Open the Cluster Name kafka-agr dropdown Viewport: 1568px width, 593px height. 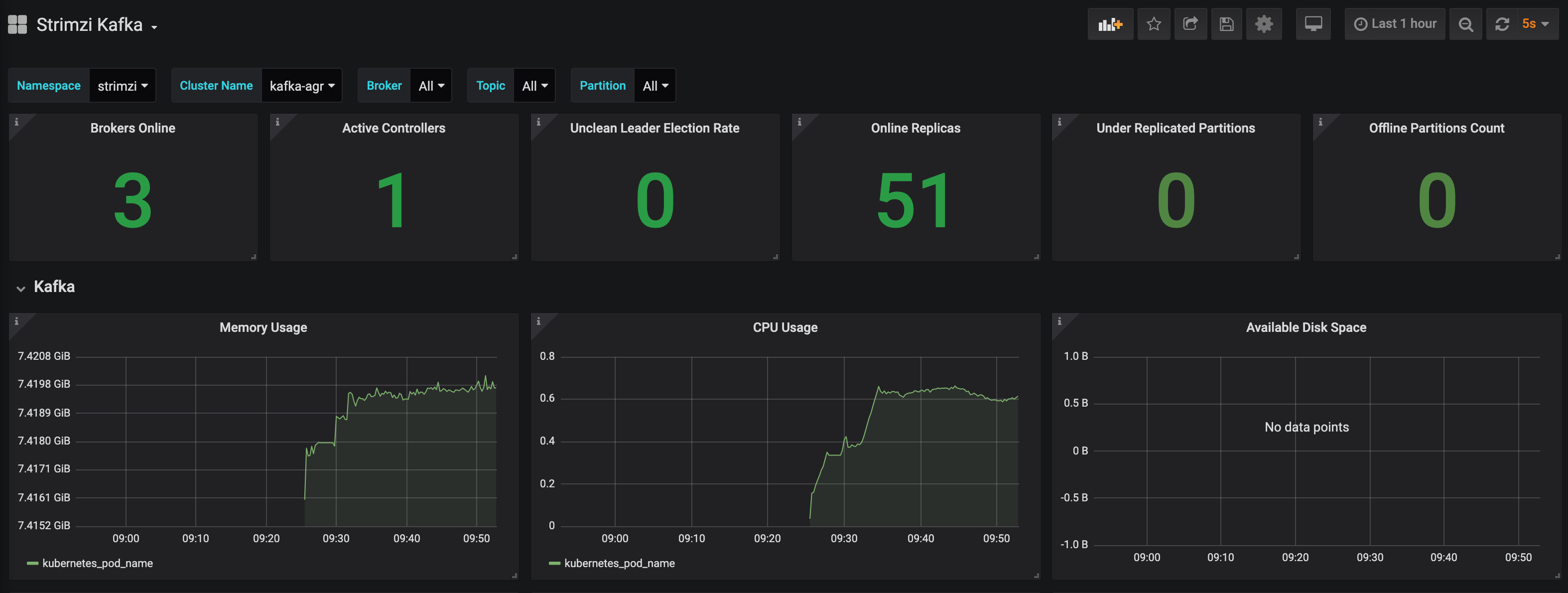point(301,86)
